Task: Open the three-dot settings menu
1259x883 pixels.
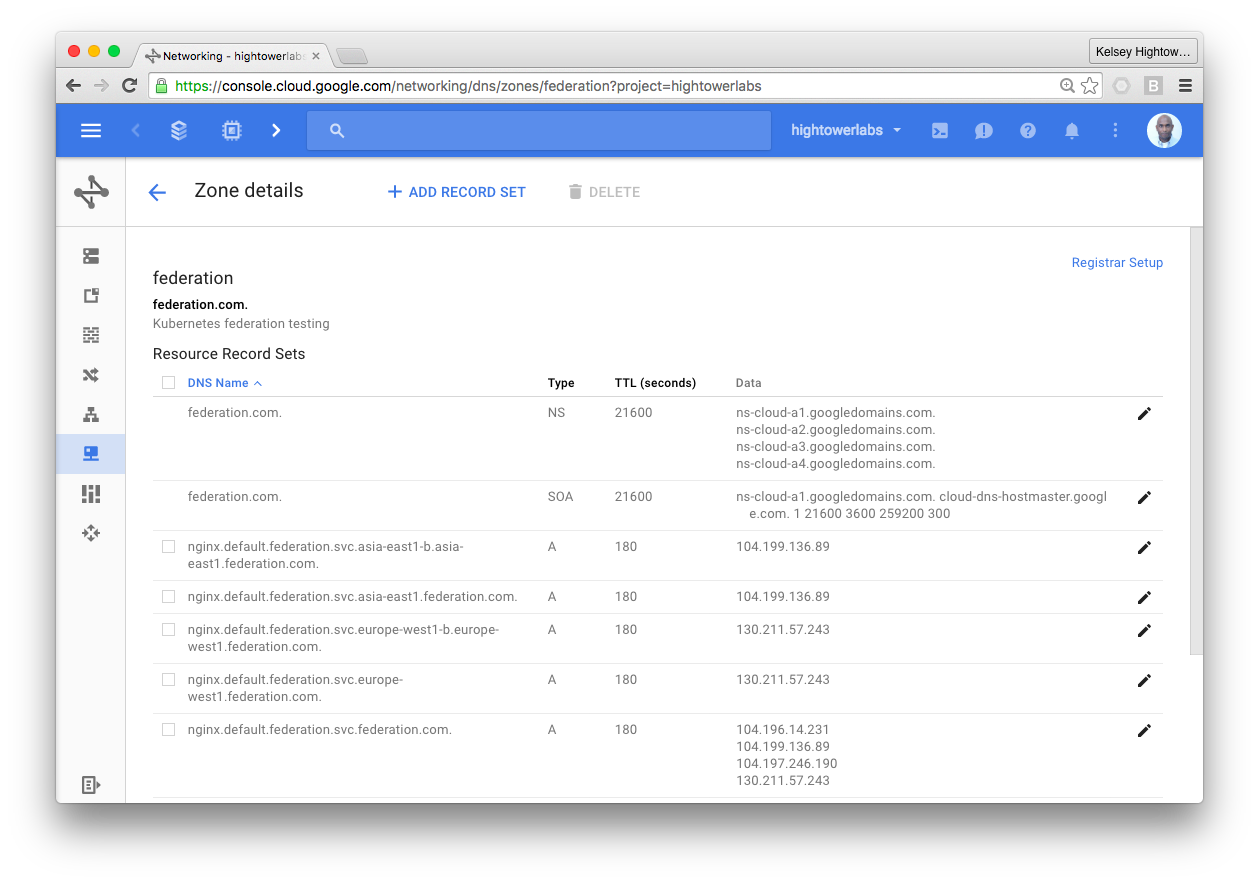Action: tap(1116, 130)
